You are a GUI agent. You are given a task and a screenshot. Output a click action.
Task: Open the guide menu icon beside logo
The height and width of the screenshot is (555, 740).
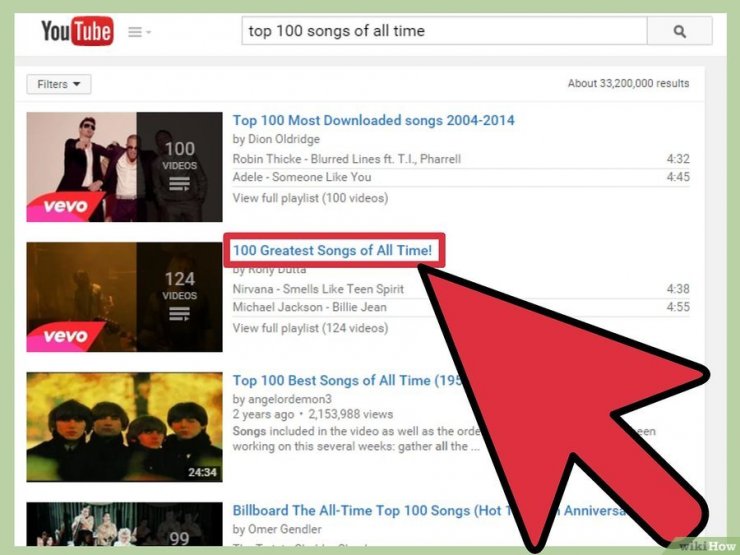coord(139,32)
